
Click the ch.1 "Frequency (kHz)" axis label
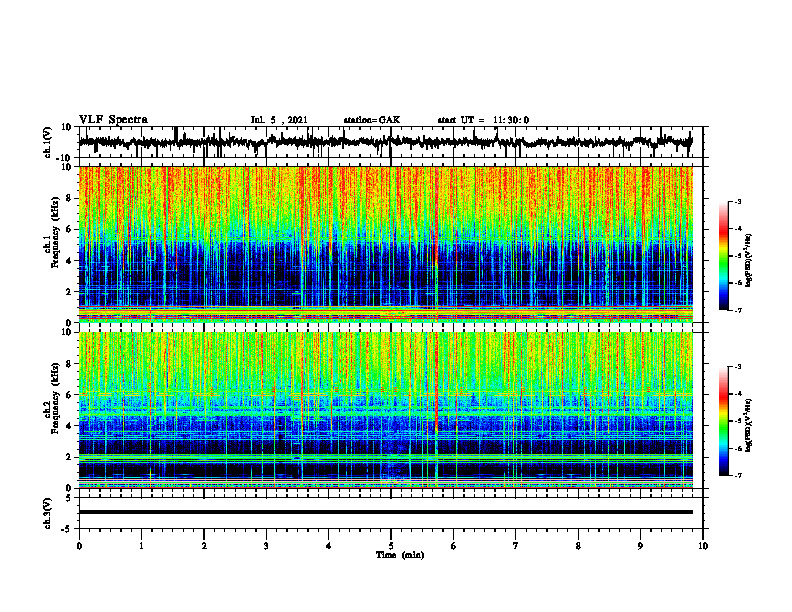coord(55,232)
